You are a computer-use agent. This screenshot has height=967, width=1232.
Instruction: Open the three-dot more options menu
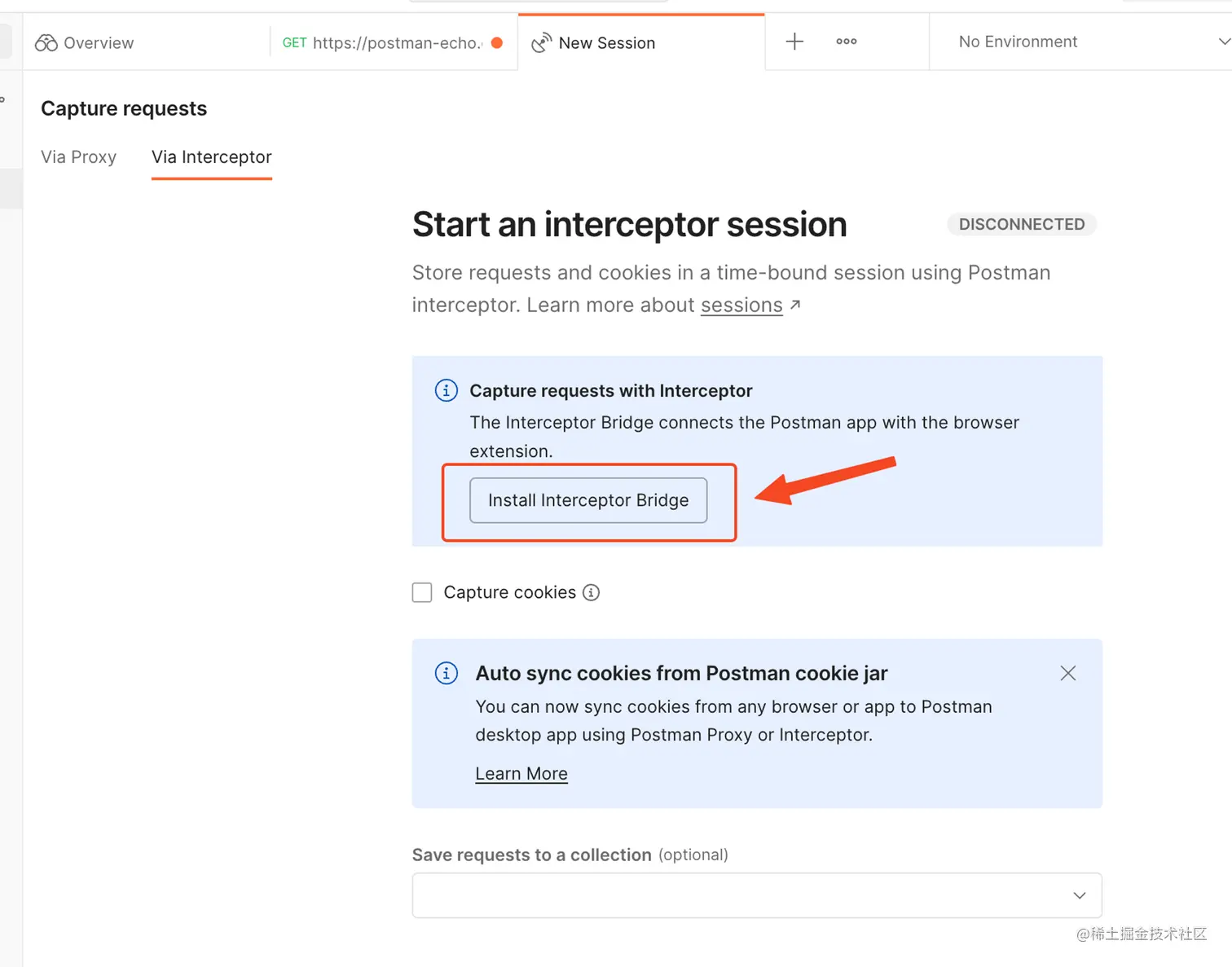coord(846,42)
